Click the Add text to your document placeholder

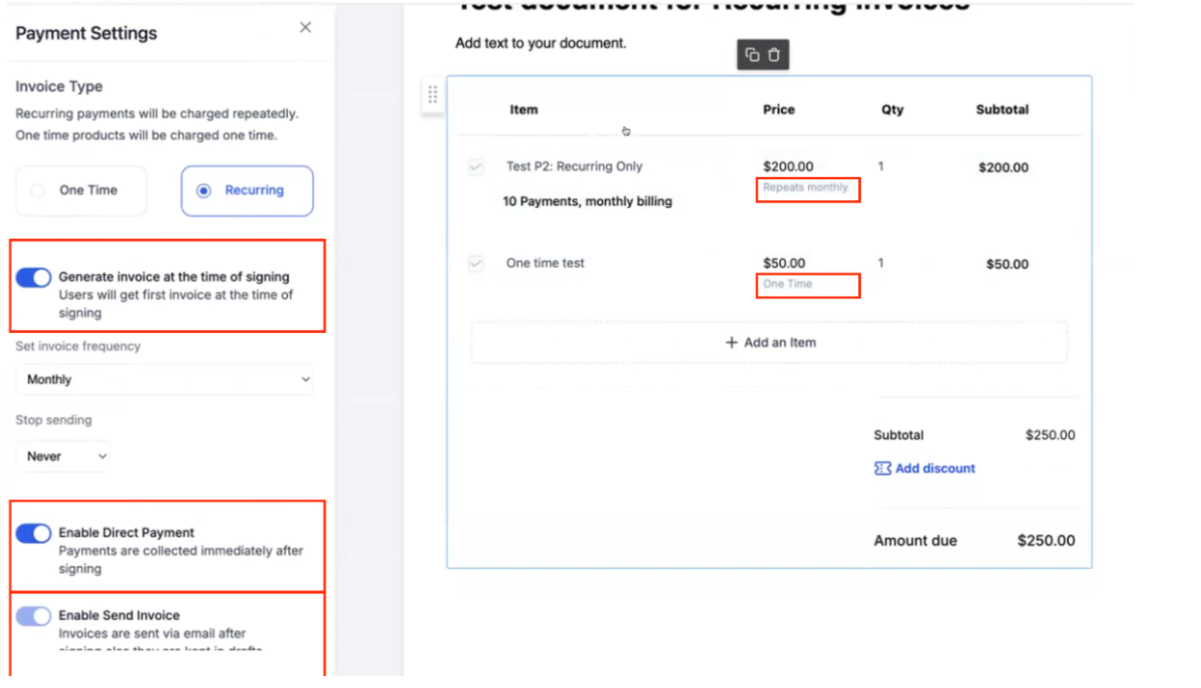point(540,43)
